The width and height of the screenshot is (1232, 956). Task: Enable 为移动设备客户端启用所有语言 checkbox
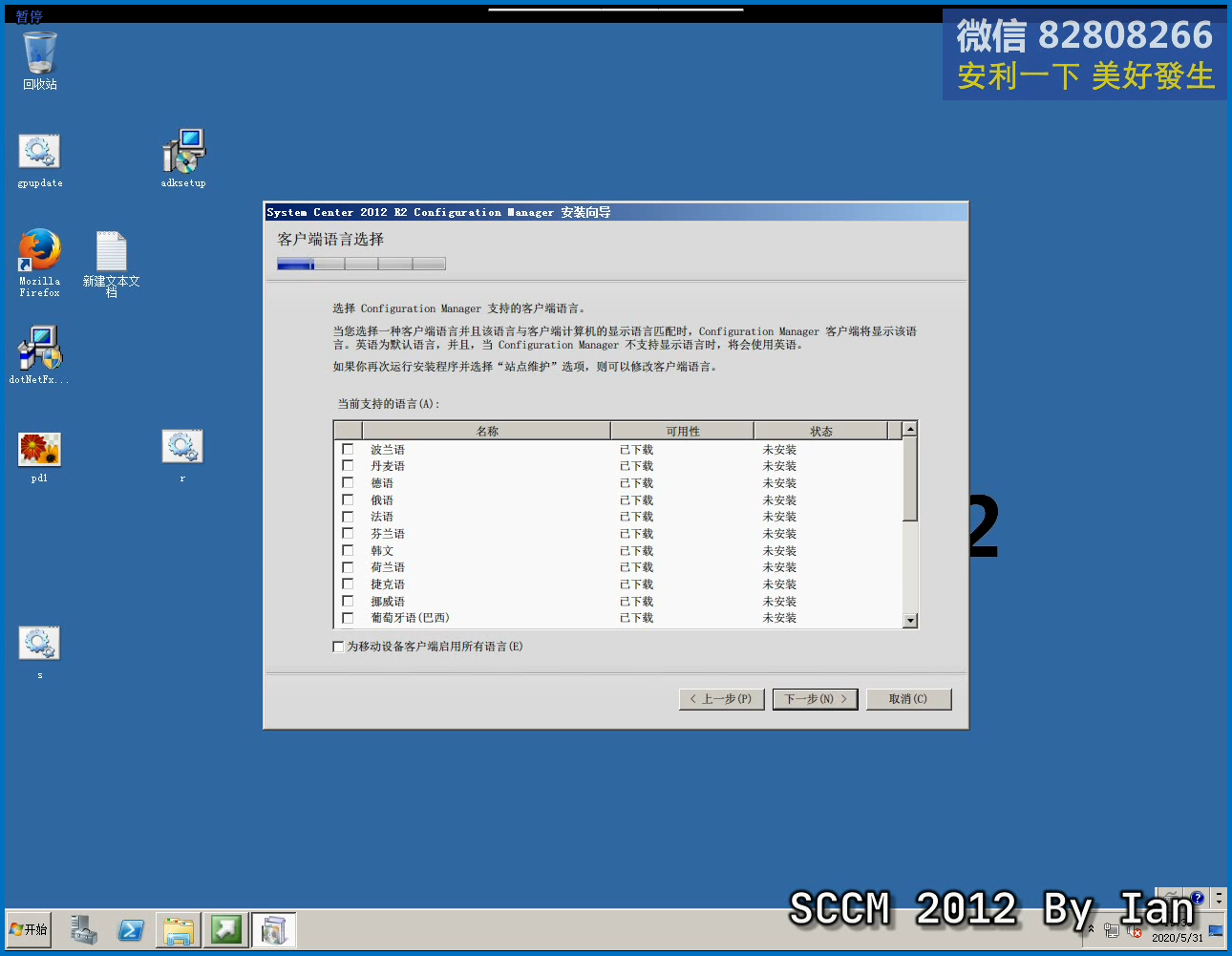338,647
